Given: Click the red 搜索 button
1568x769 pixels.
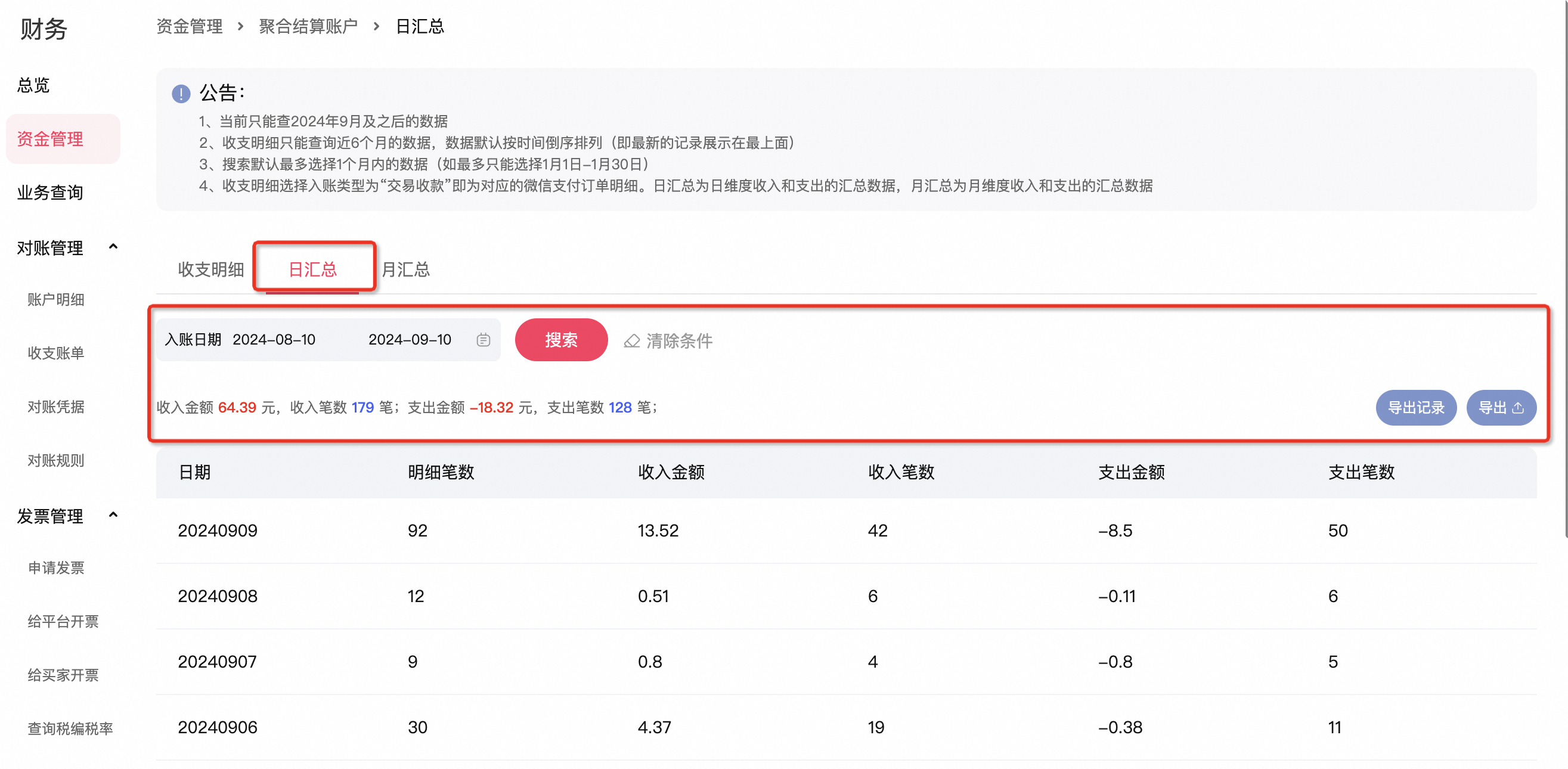Looking at the screenshot, I should 561,339.
